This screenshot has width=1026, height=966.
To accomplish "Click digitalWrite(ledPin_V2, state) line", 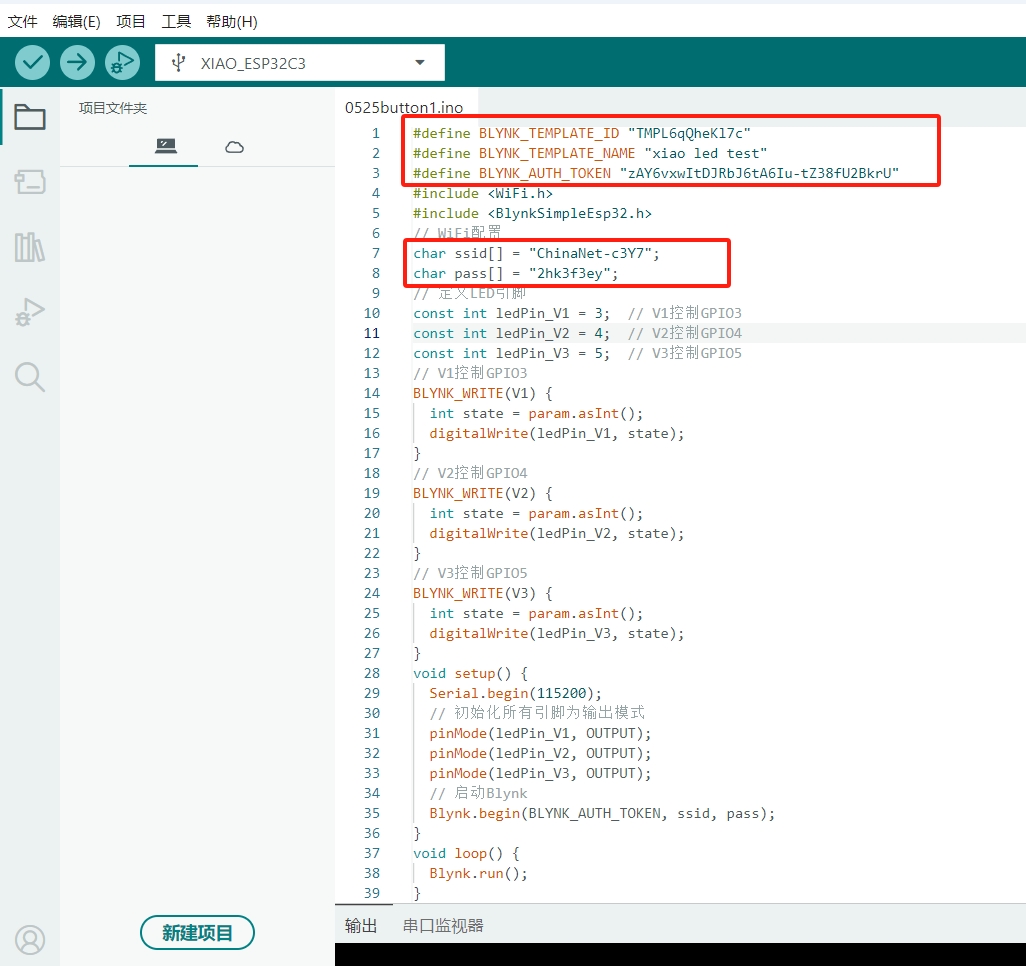I will point(557,533).
